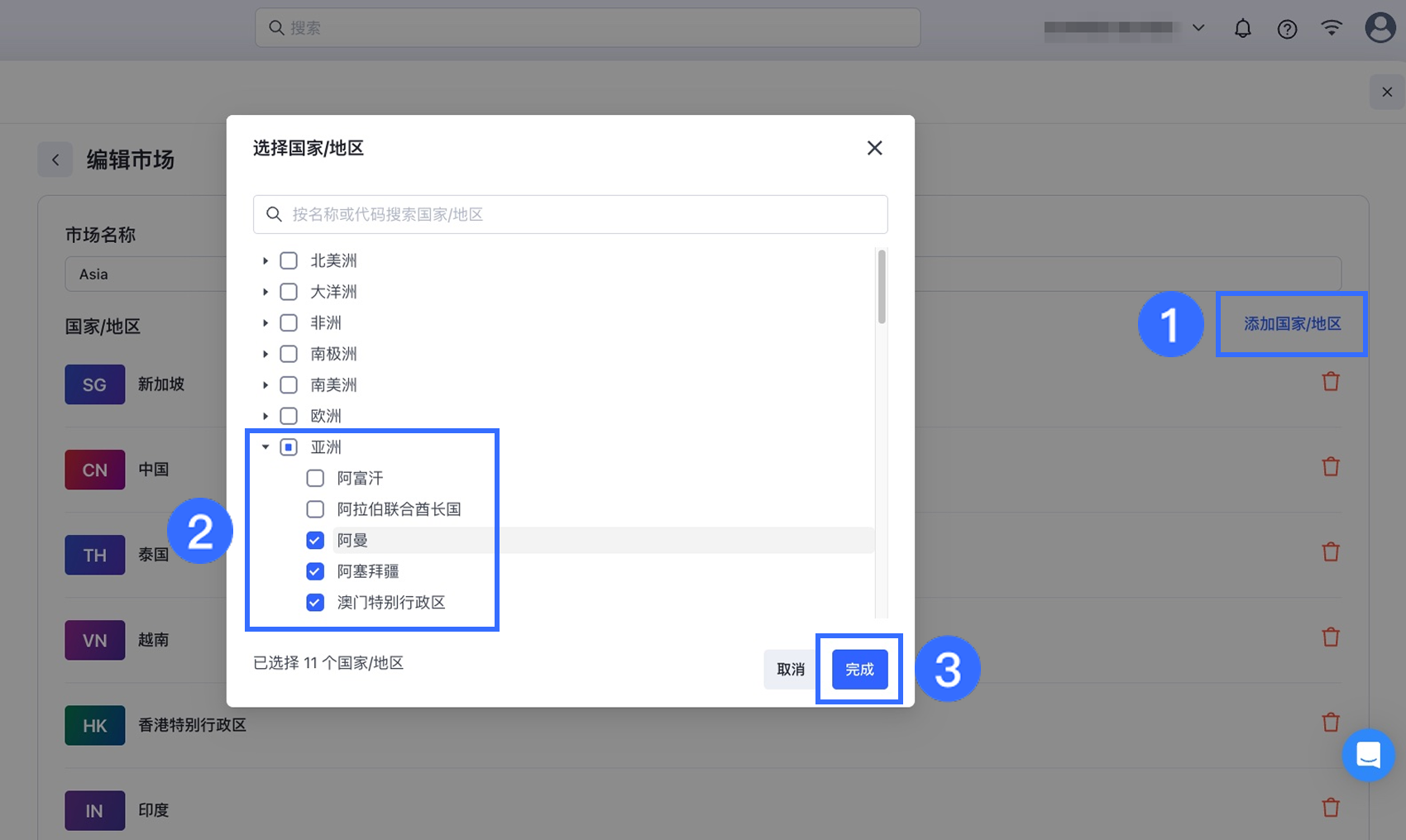This screenshot has height=840, width=1406.
Task: Click the CN country badge
Action: coord(95,470)
